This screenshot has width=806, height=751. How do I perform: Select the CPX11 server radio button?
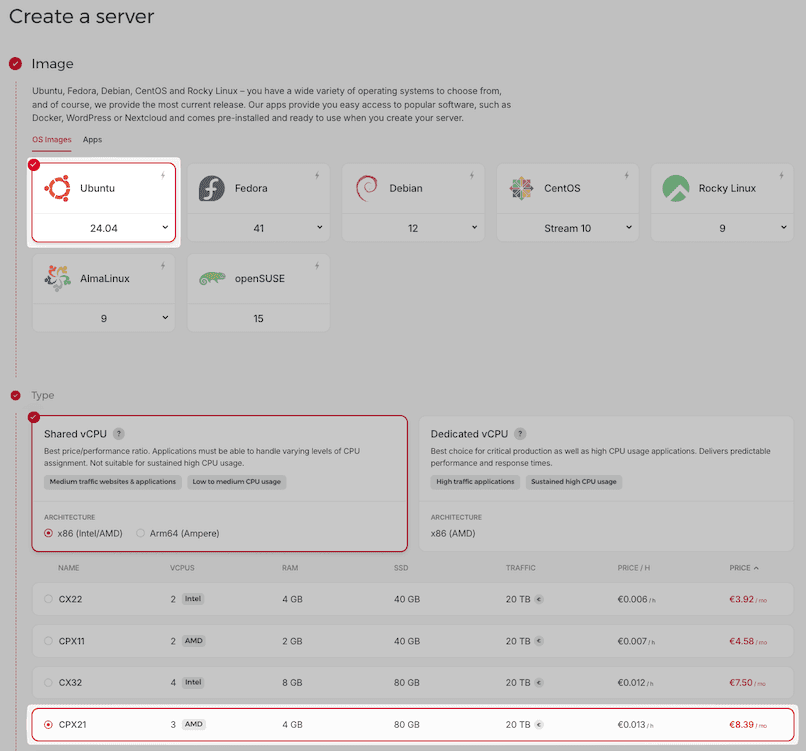click(x=48, y=641)
